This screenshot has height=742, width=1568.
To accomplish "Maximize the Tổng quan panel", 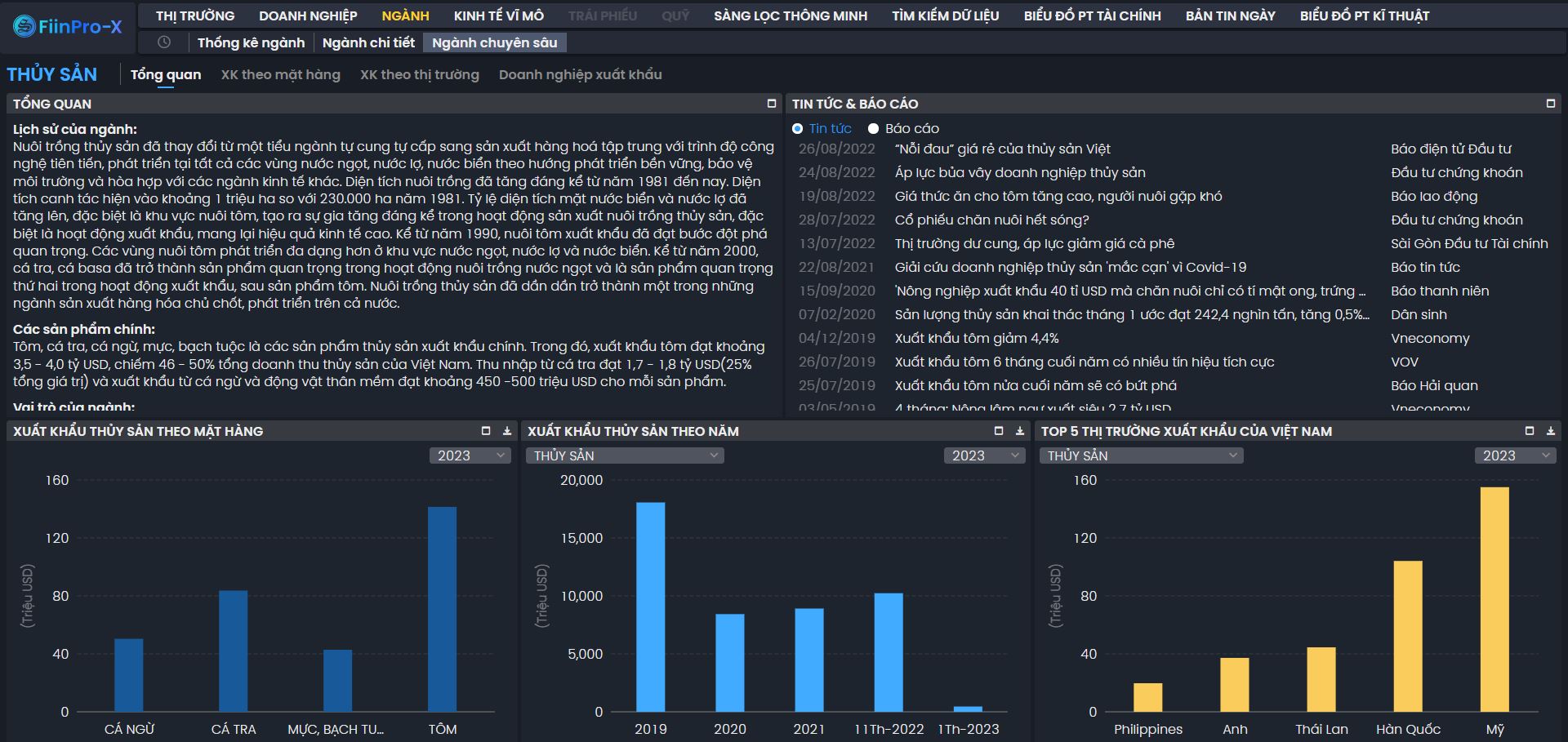I will [771, 104].
